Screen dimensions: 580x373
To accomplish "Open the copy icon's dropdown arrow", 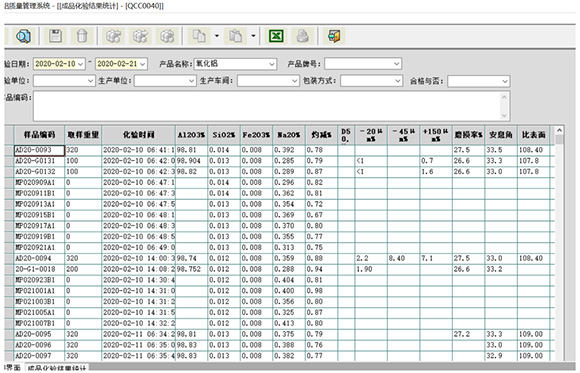I will (x=217, y=36).
